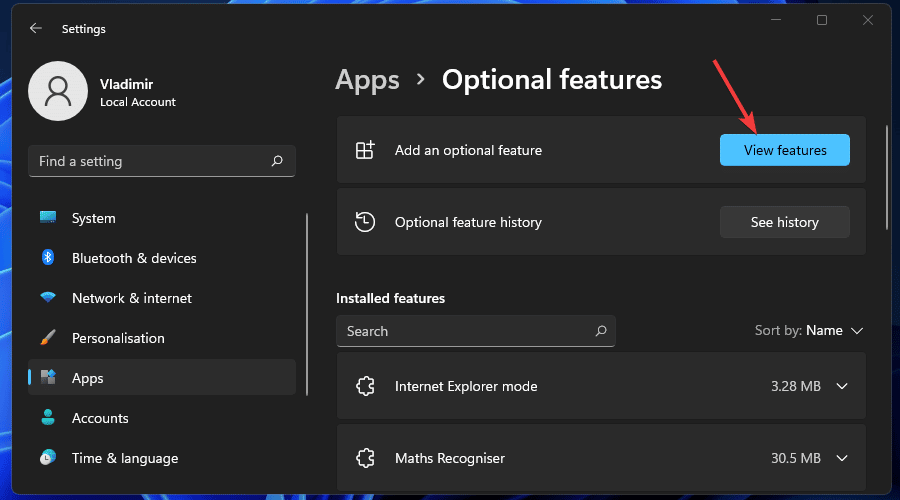Click the Optional feature history clock icon

tap(365, 222)
